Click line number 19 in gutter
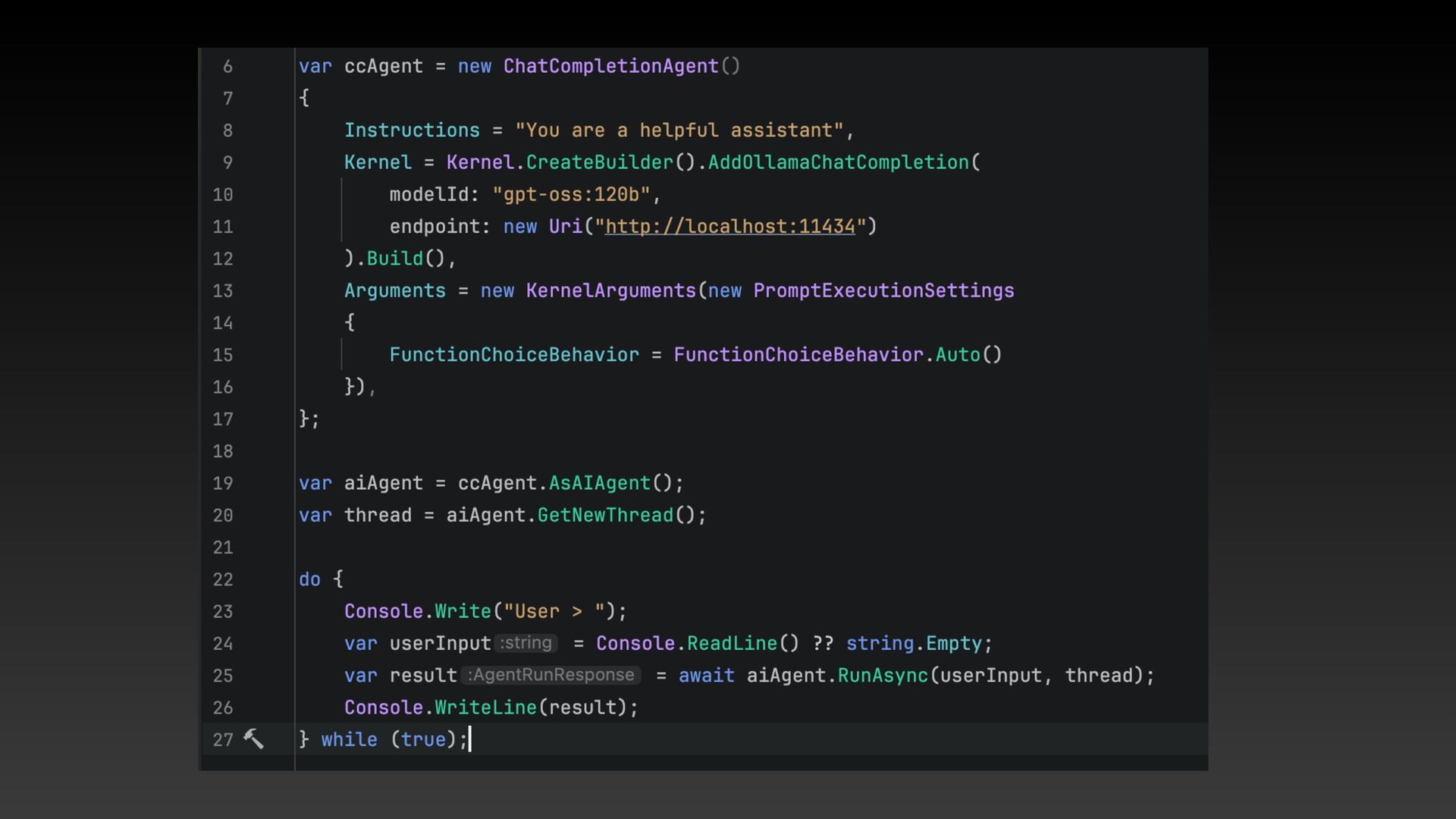 [x=223, y=484]
